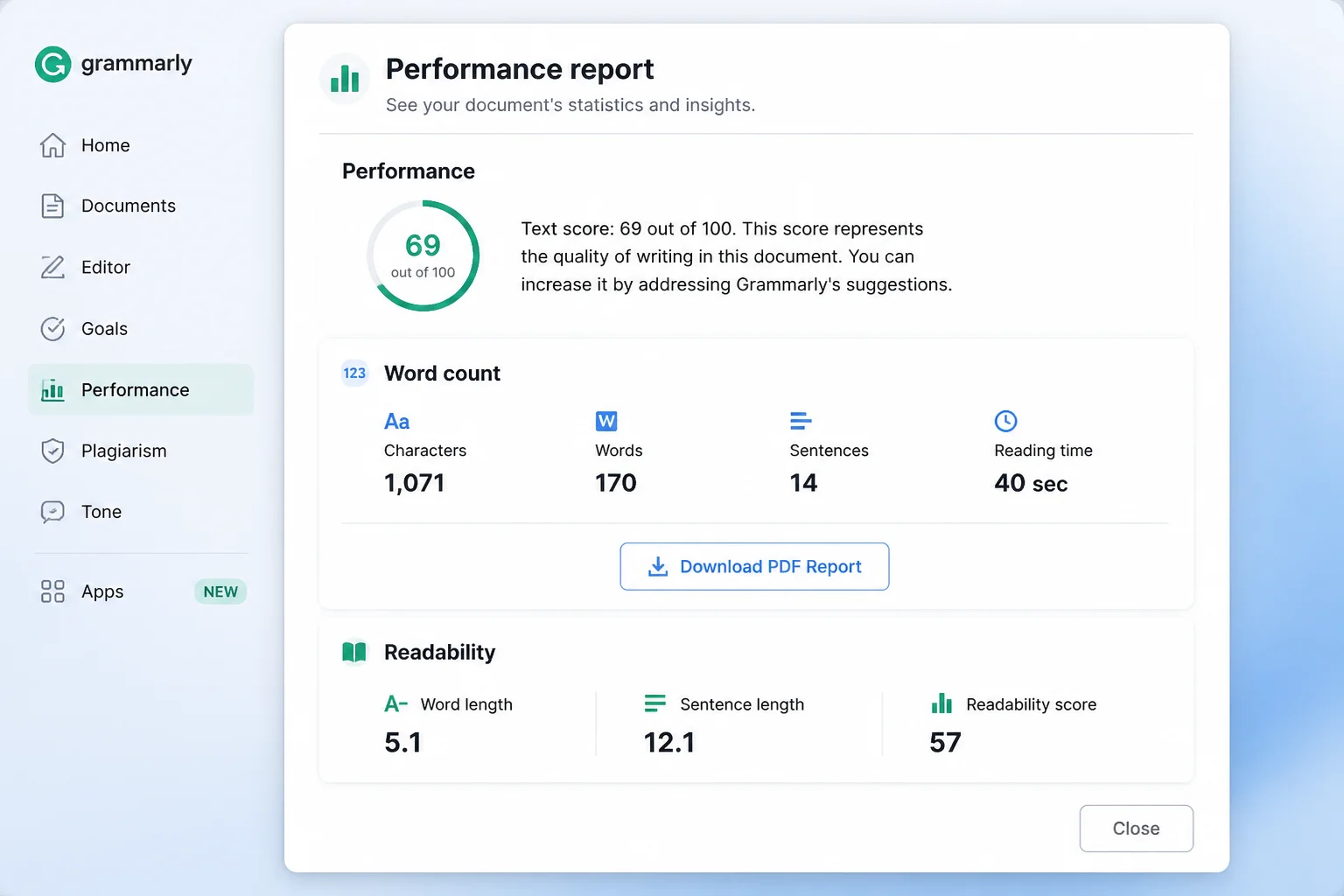This screenshot has width=1344, height=896.
Task: Click the Editor pencil icon
Action: click(x=52, y=267)
